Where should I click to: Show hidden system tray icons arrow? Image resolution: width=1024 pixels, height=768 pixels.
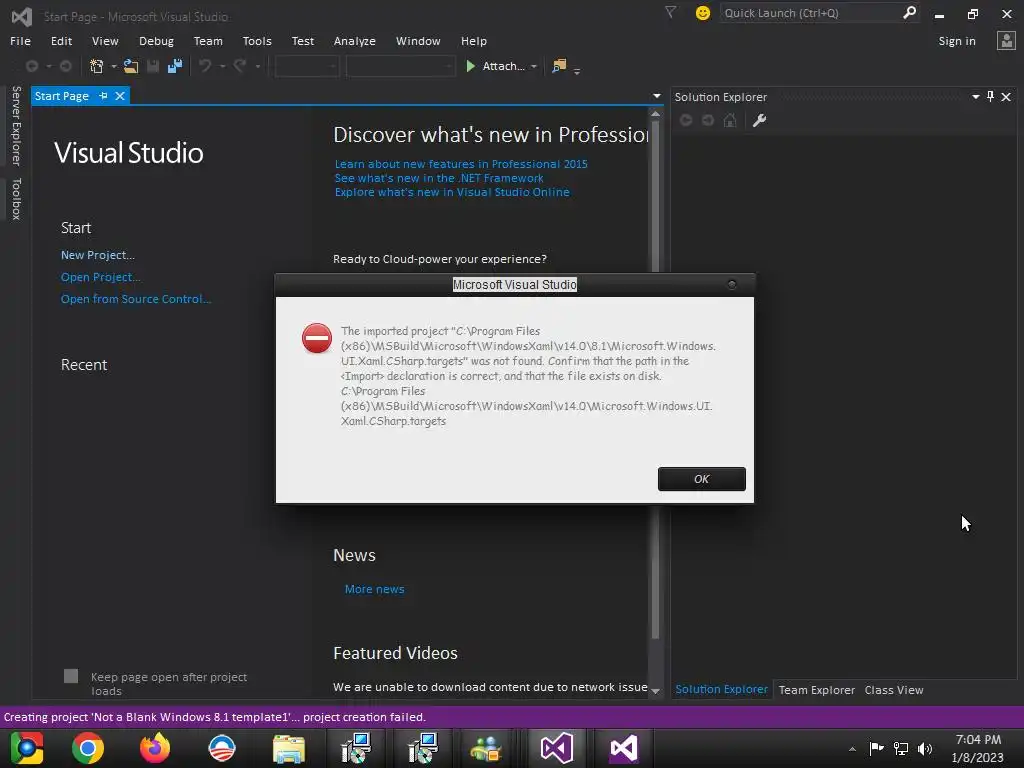852,749
